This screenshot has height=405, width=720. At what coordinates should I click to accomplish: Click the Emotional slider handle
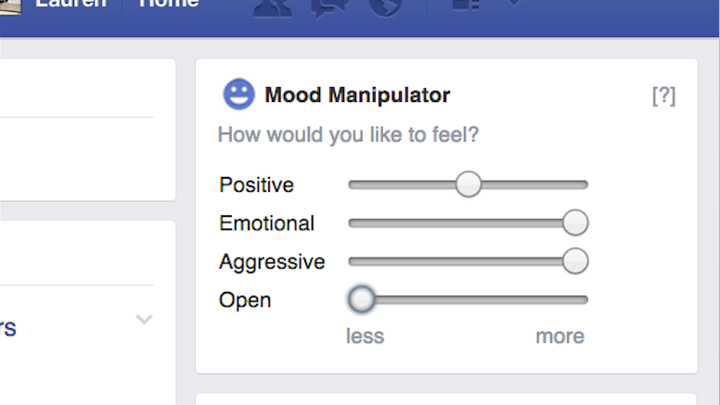click(x=575, y=223)
